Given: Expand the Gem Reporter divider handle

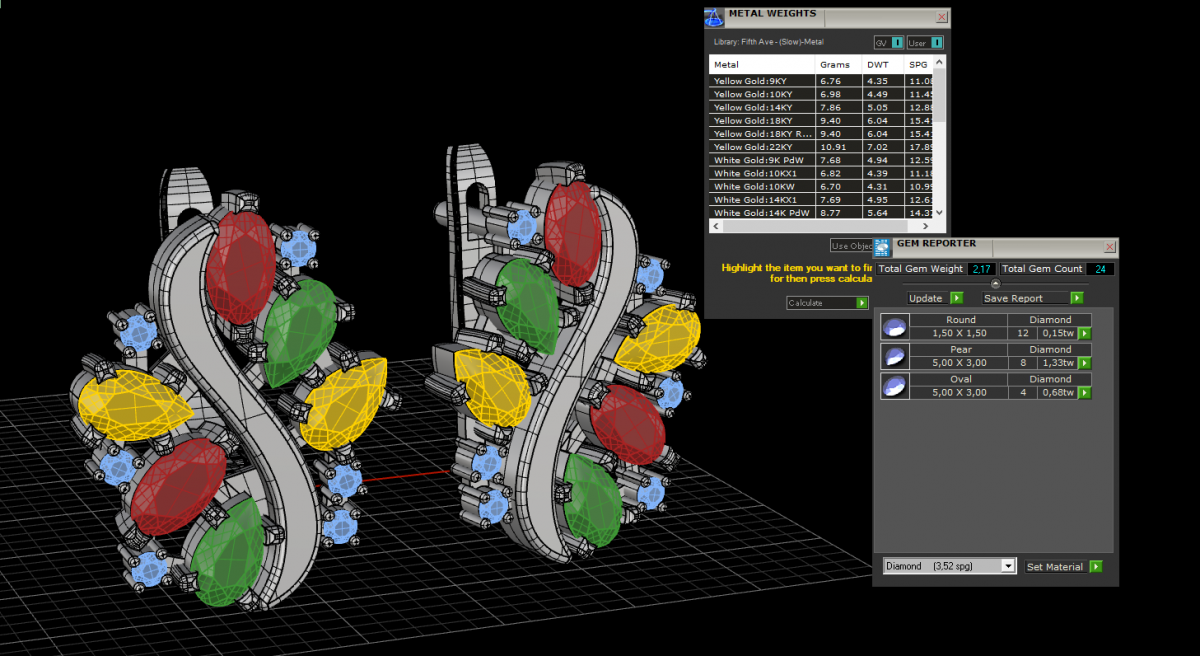Looking at the screenshot, I should 995,283.
